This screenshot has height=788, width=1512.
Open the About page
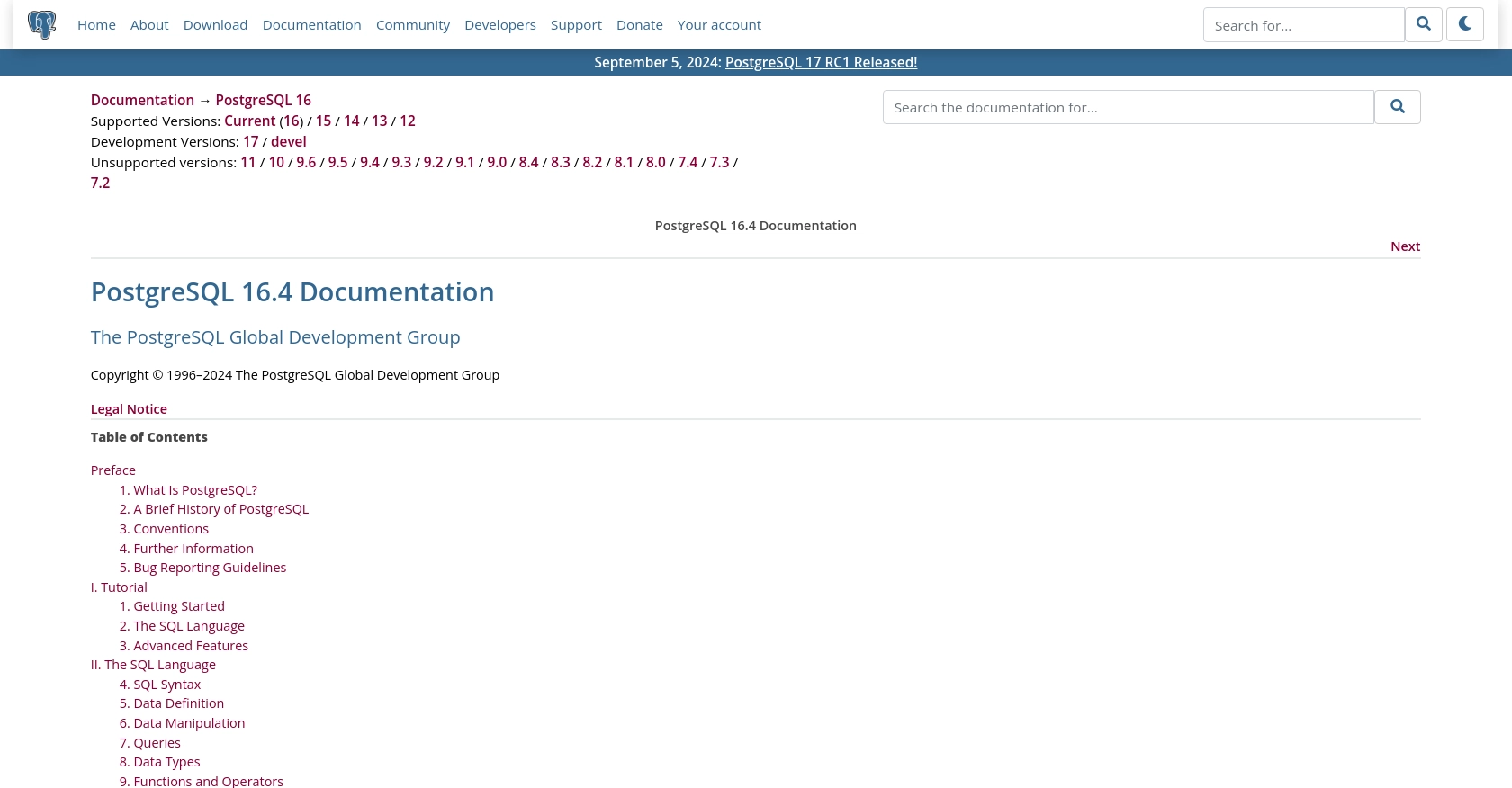[149, 25]
